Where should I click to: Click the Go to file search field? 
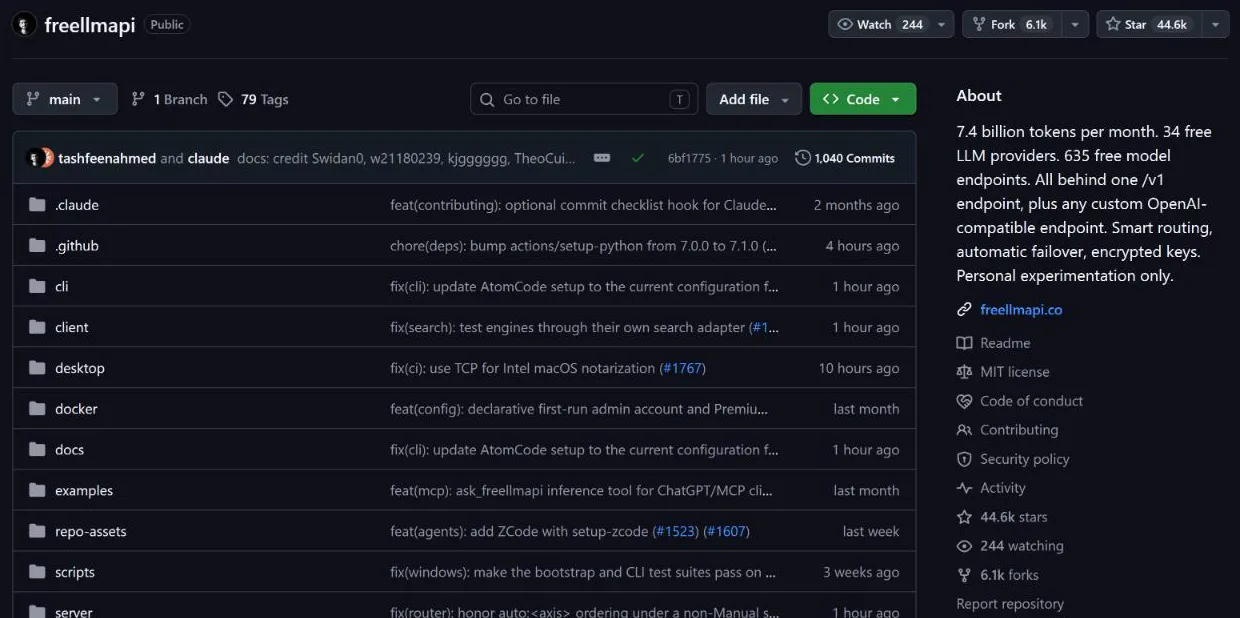(x=584, y=99)
